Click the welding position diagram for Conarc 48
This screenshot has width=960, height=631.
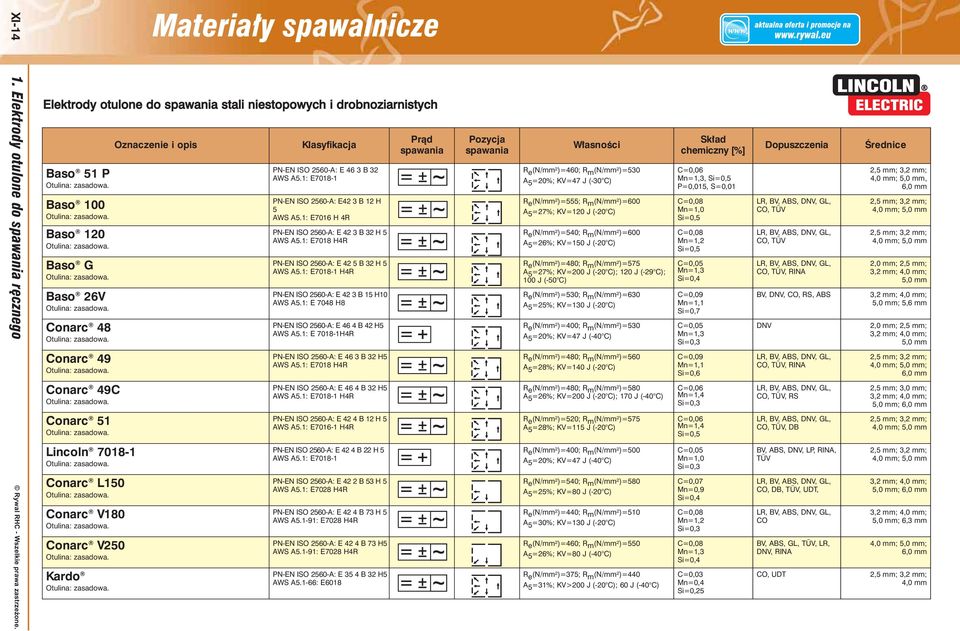click(487, 337)
